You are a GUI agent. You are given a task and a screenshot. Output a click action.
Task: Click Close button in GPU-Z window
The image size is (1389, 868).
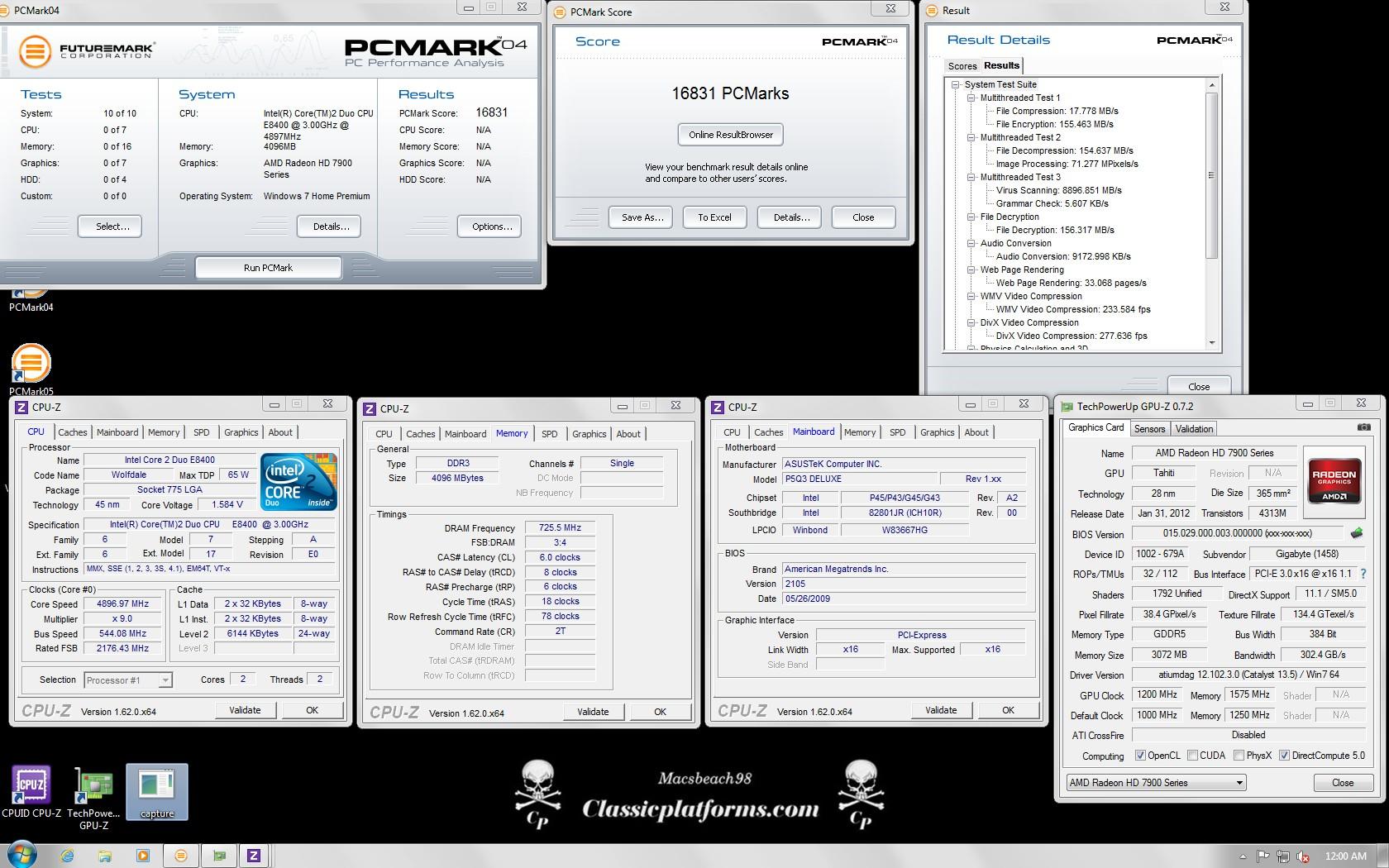tap(1343, 783)
